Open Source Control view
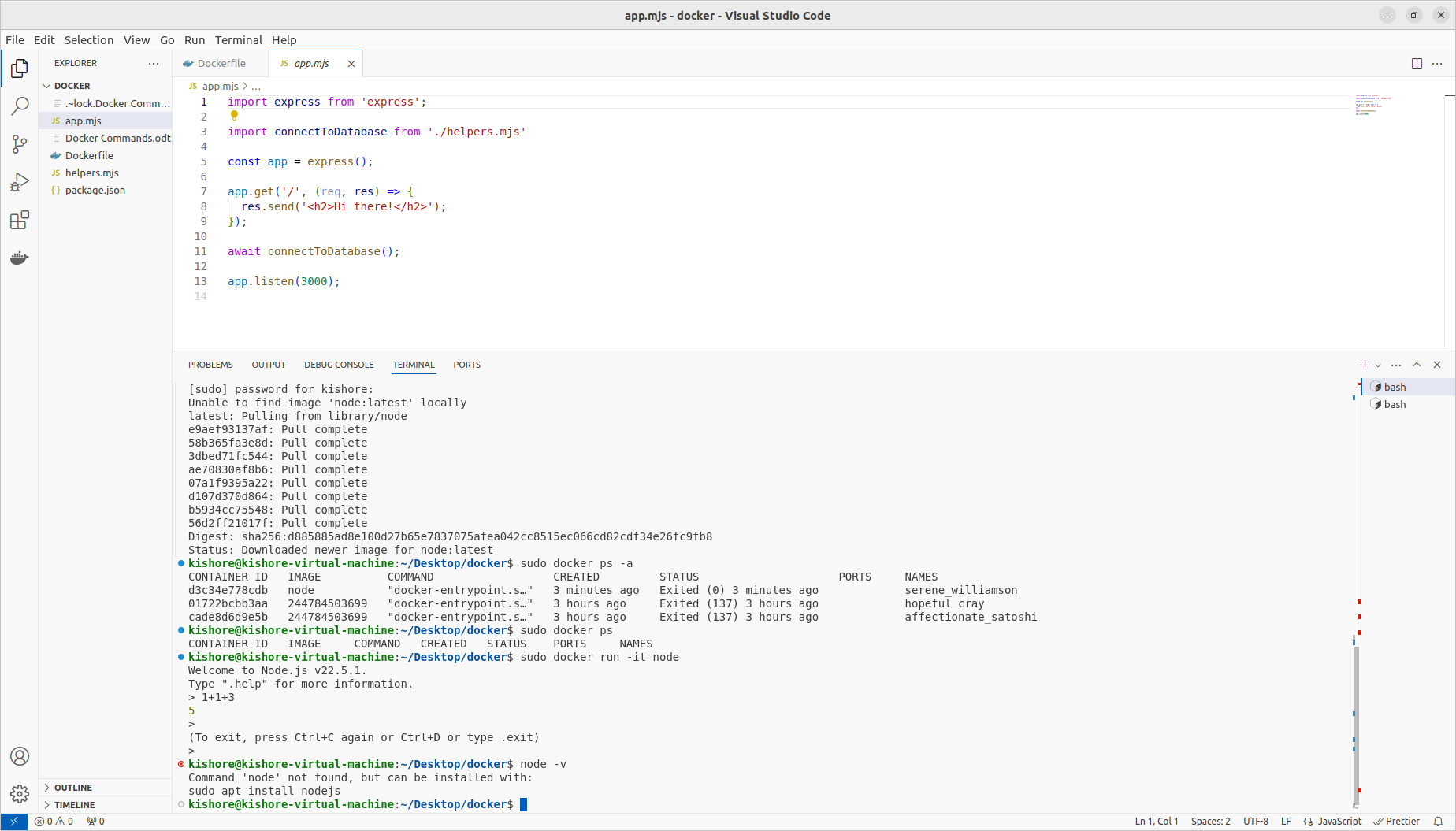 [x=20, y=144]
